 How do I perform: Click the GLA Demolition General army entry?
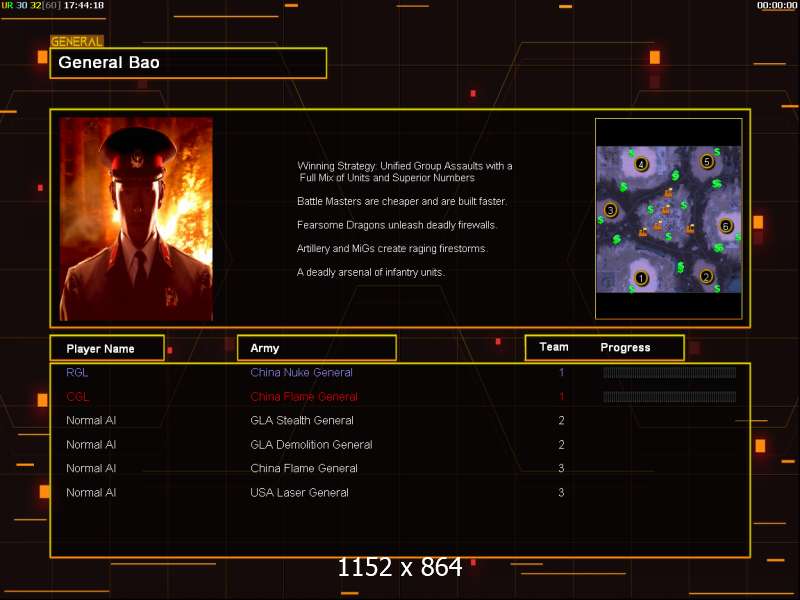coord(311,444)
